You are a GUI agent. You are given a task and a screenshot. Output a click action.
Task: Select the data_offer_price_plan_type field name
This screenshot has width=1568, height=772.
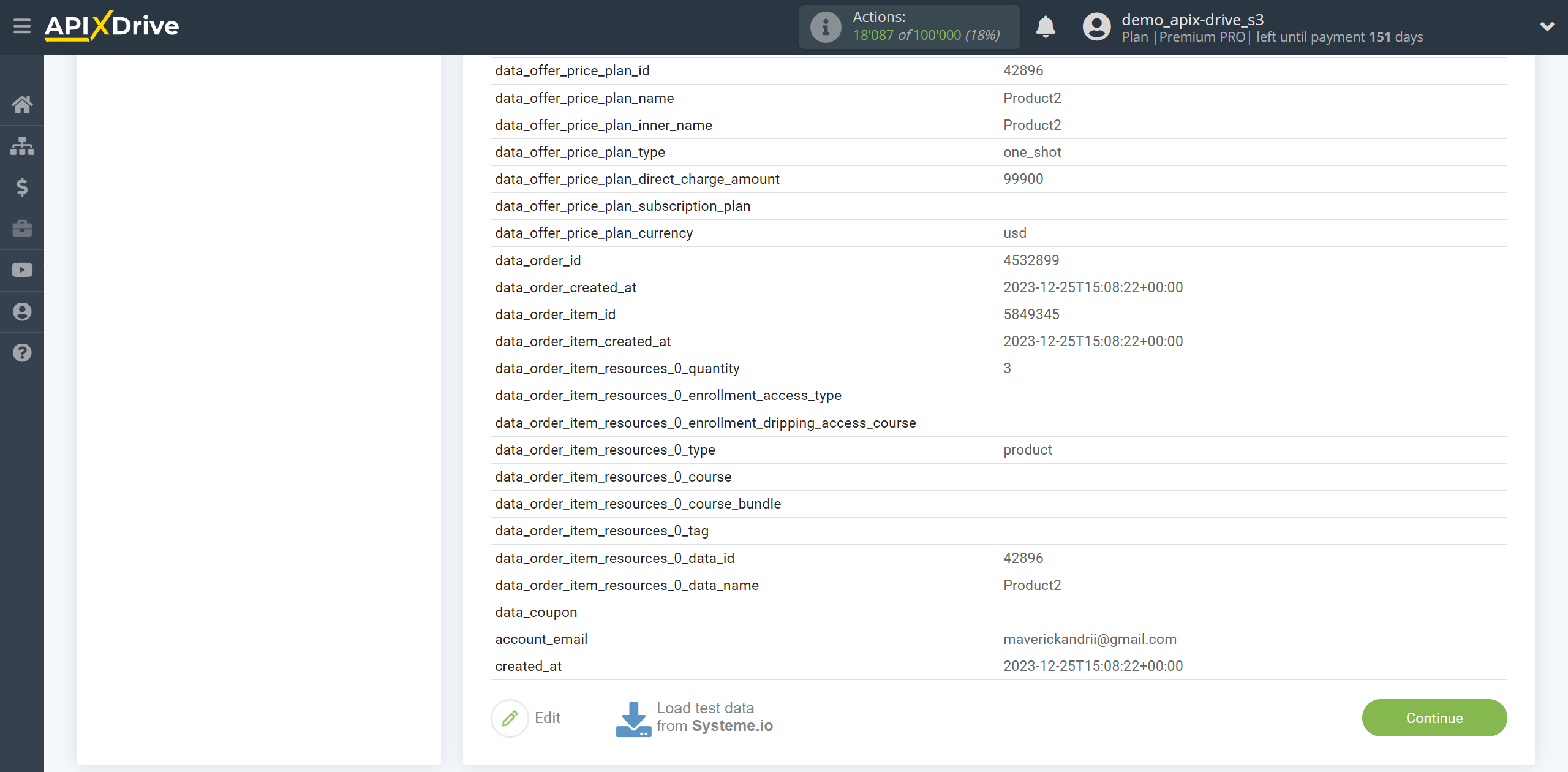tap(580, 152)
